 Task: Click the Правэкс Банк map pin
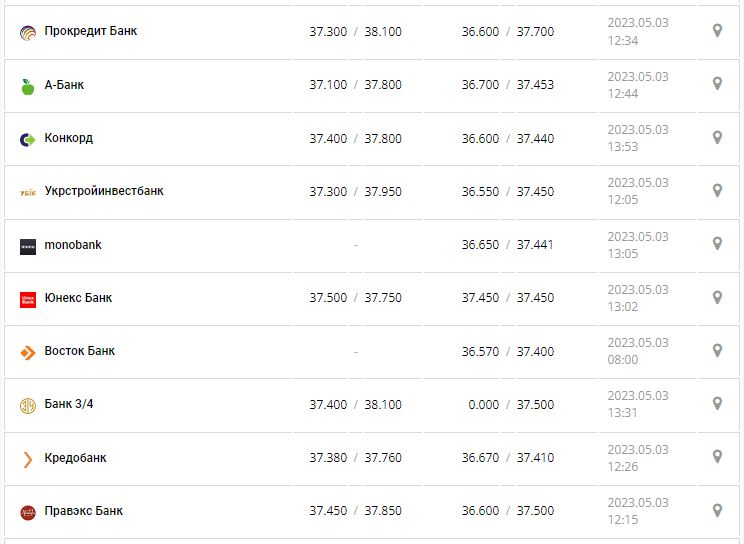tap(717, 510)
